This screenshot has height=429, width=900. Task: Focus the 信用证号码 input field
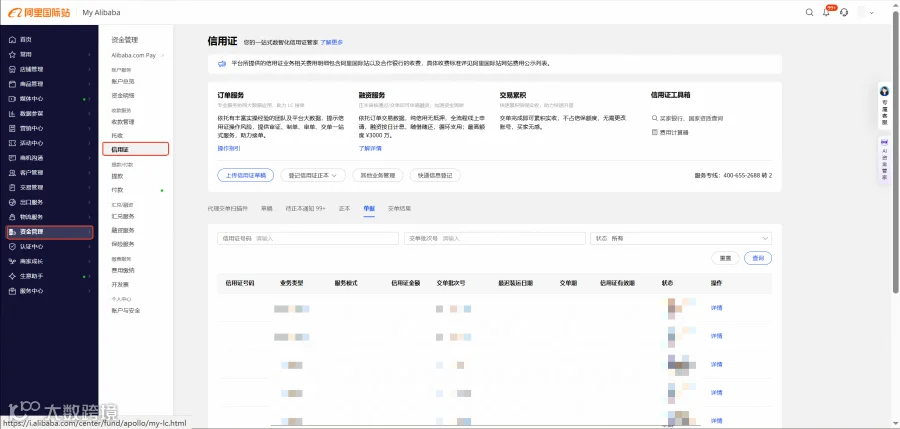click(308, 238)
